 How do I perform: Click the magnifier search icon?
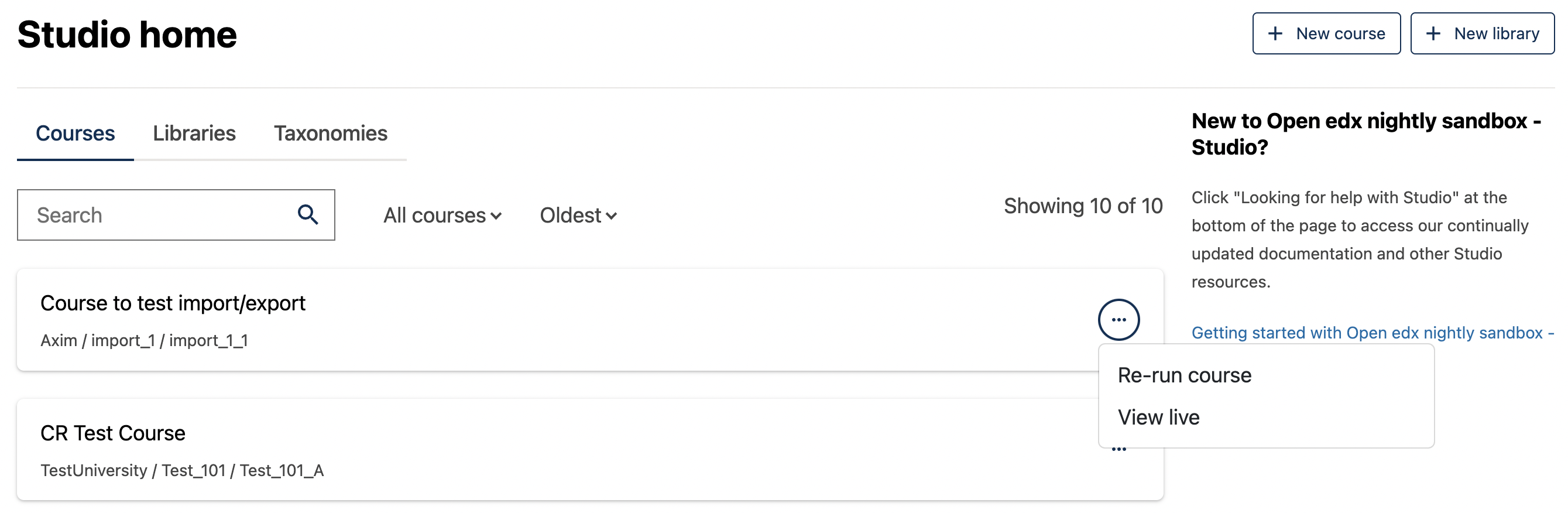click(307, 214)
